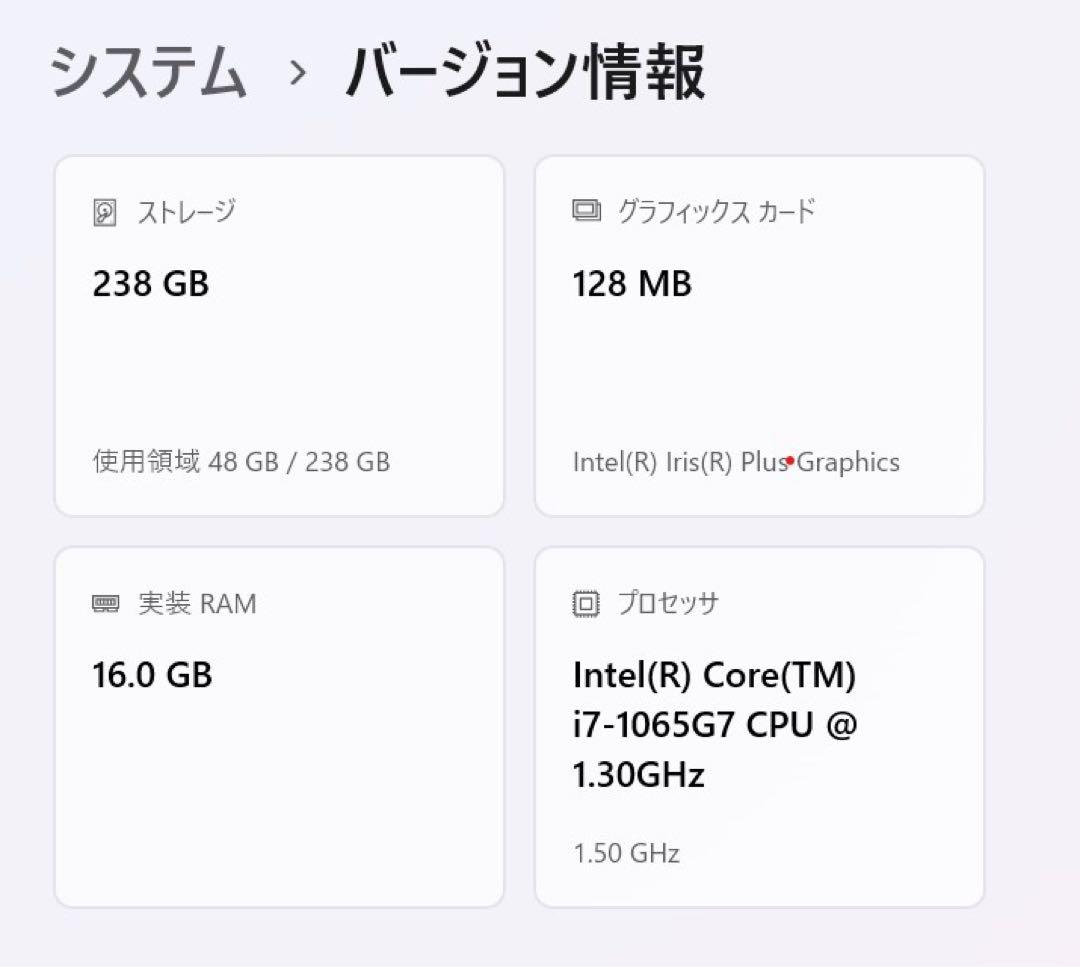Image resolution: width=1080 pixels, height=967 pixels.
Task: Click the graphics card monitor icon
Action: coord(585,210)
